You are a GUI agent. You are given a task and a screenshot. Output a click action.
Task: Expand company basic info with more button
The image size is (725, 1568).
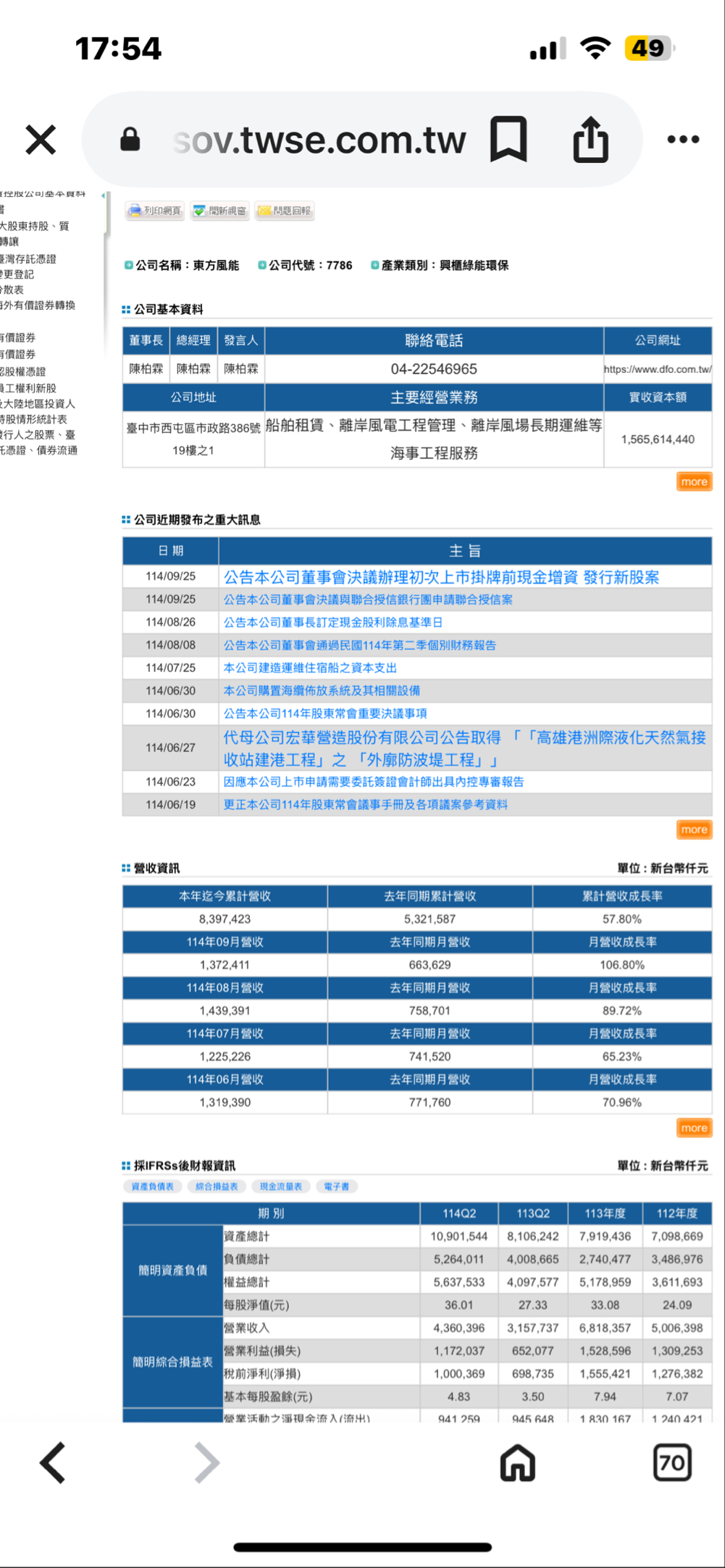tap(693, 482)
